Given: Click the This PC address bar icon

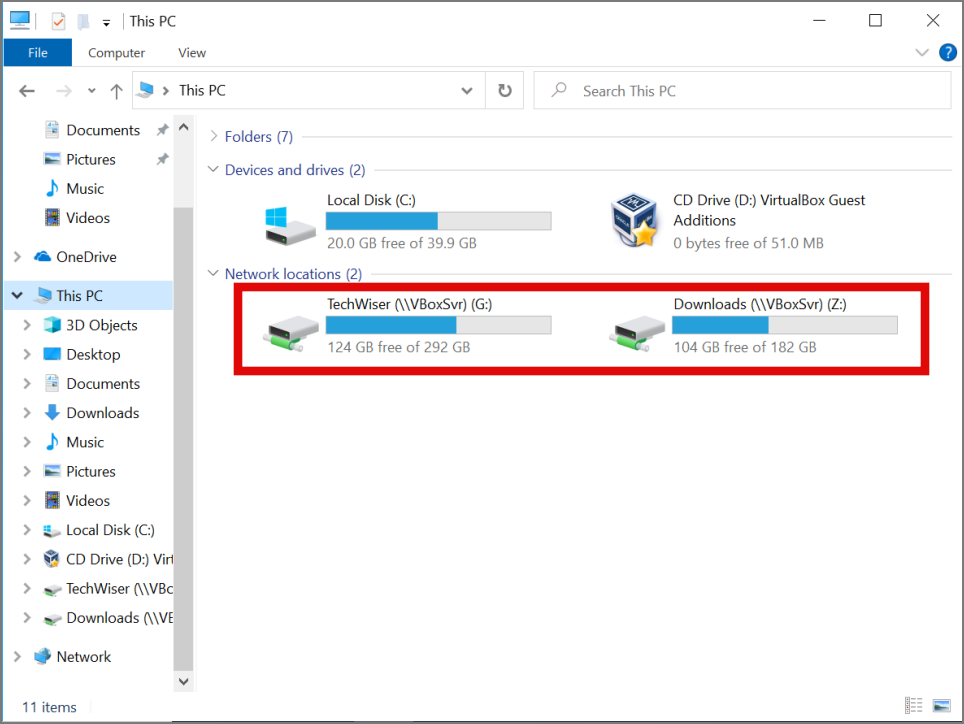Looking at the screenshot, I should point(146,90).
